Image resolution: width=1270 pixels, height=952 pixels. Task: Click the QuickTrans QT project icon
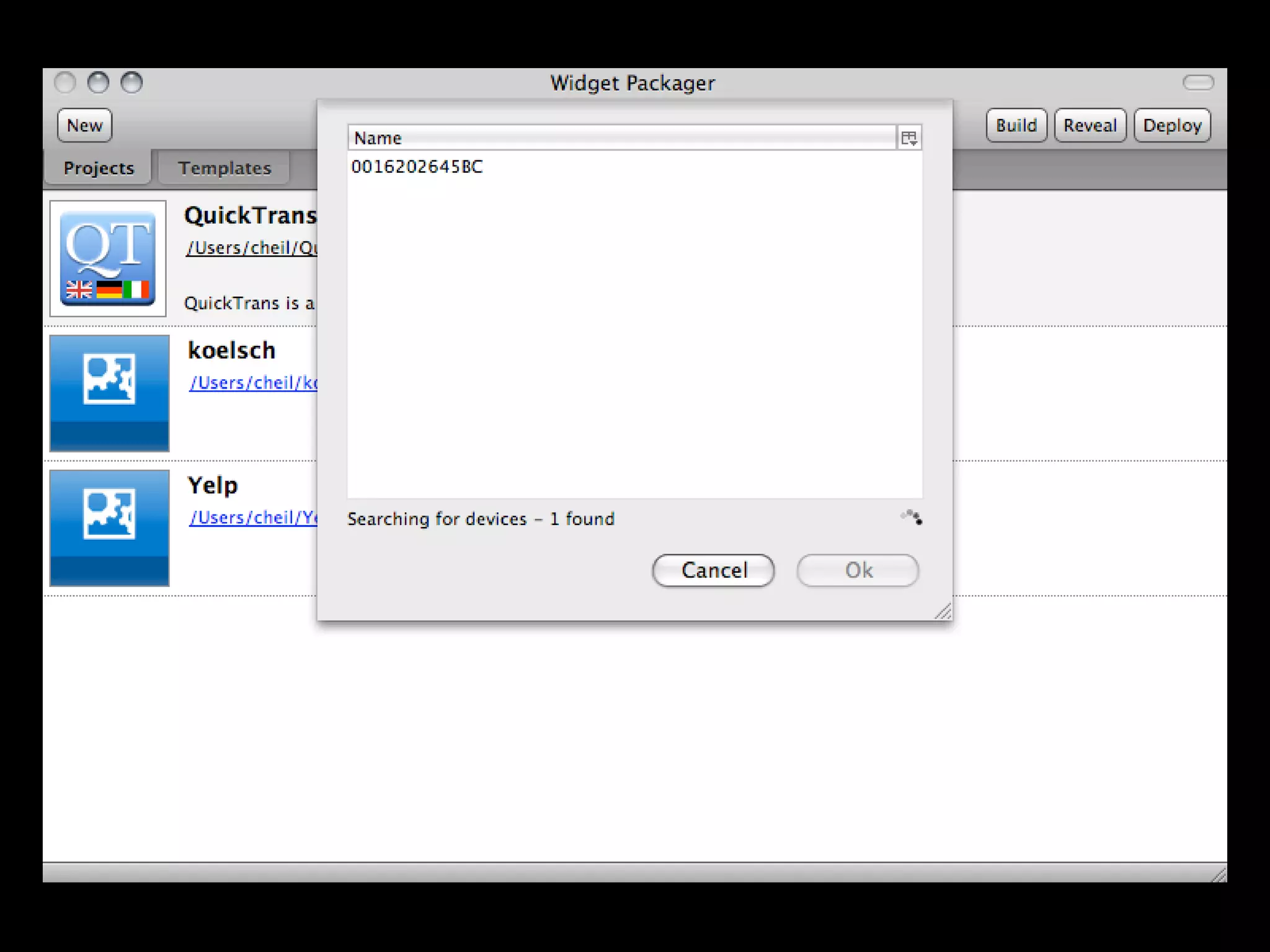point(108,258)
